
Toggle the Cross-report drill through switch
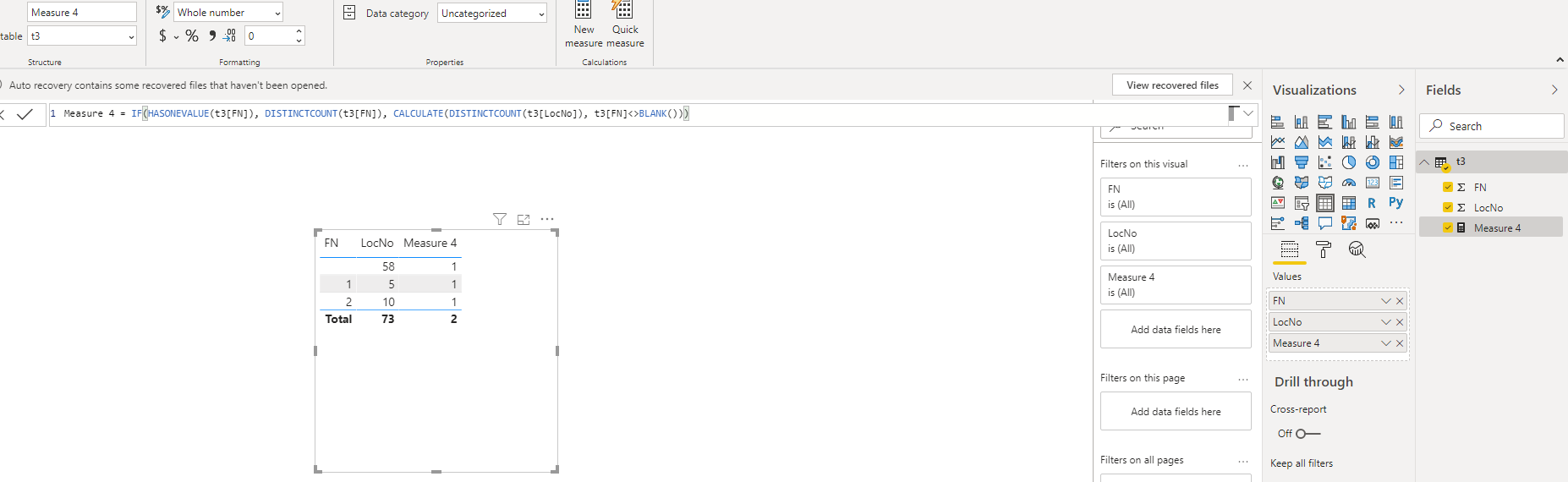click(1308, 434)
